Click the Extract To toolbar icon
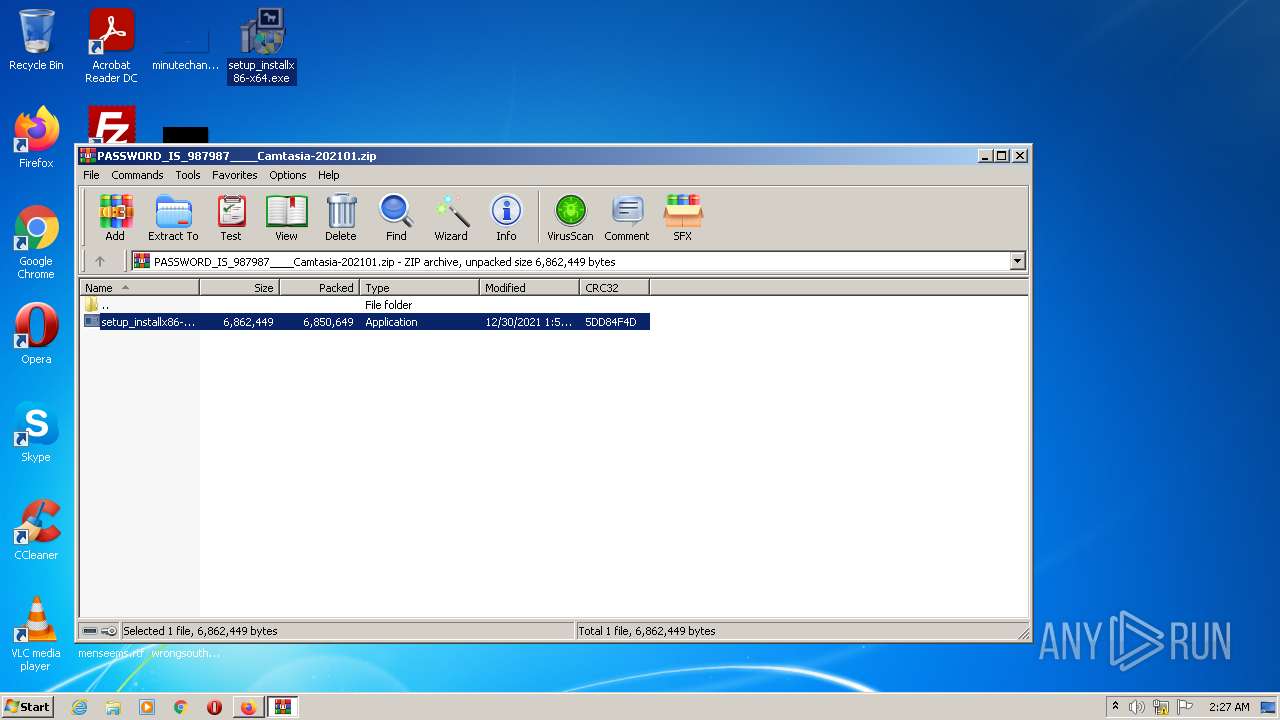 (173, 218)
